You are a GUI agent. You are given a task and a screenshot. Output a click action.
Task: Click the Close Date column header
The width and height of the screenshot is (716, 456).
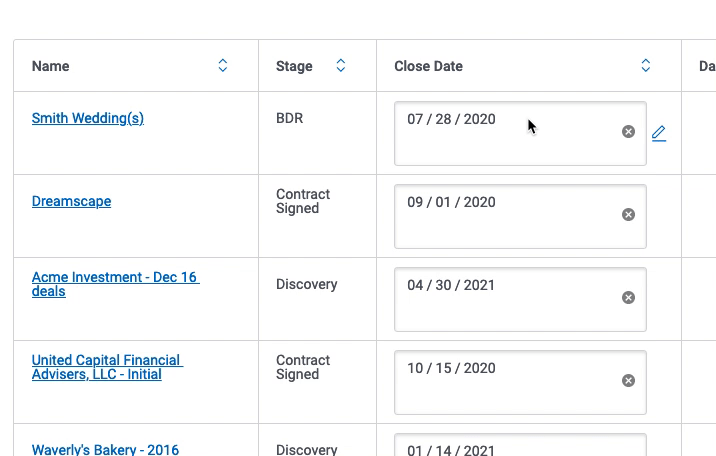coord(429,66)
